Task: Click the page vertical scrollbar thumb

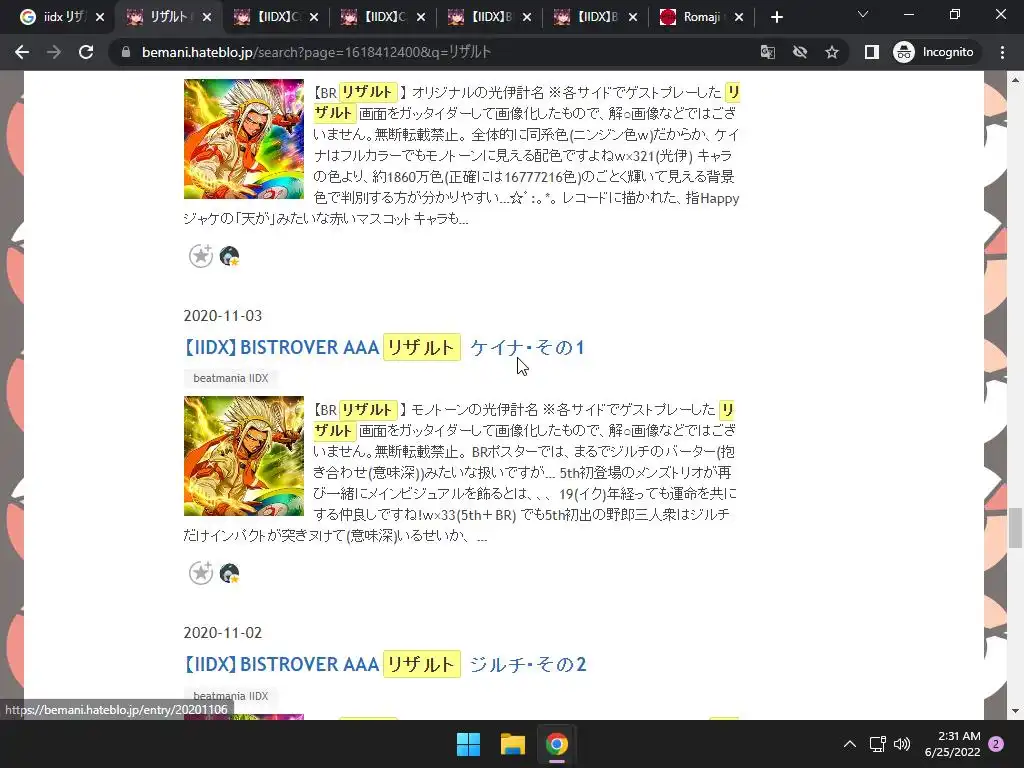Action: click(1016, 528)
